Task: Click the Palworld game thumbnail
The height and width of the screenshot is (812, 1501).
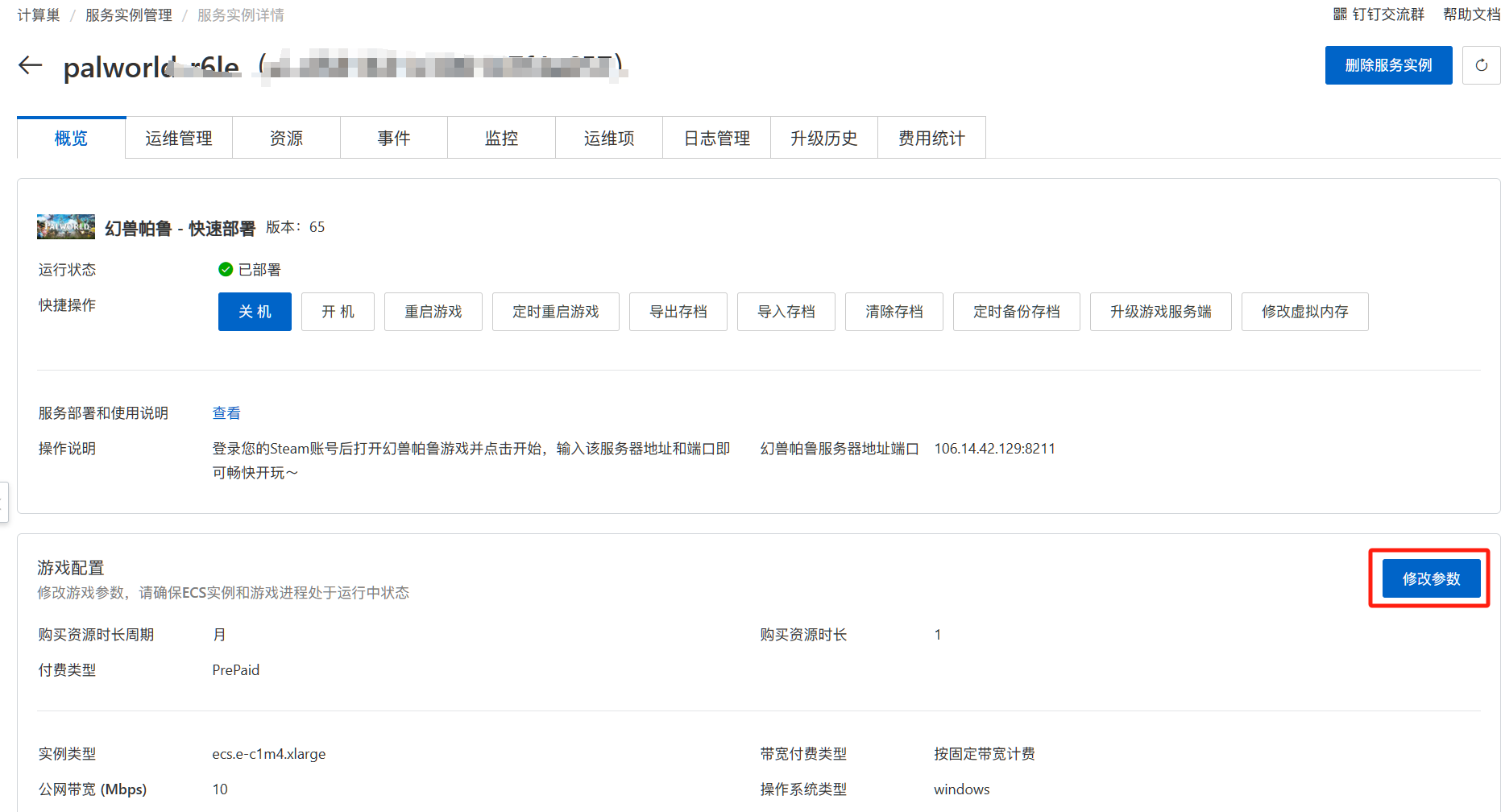Action: [x=66, y=227]
